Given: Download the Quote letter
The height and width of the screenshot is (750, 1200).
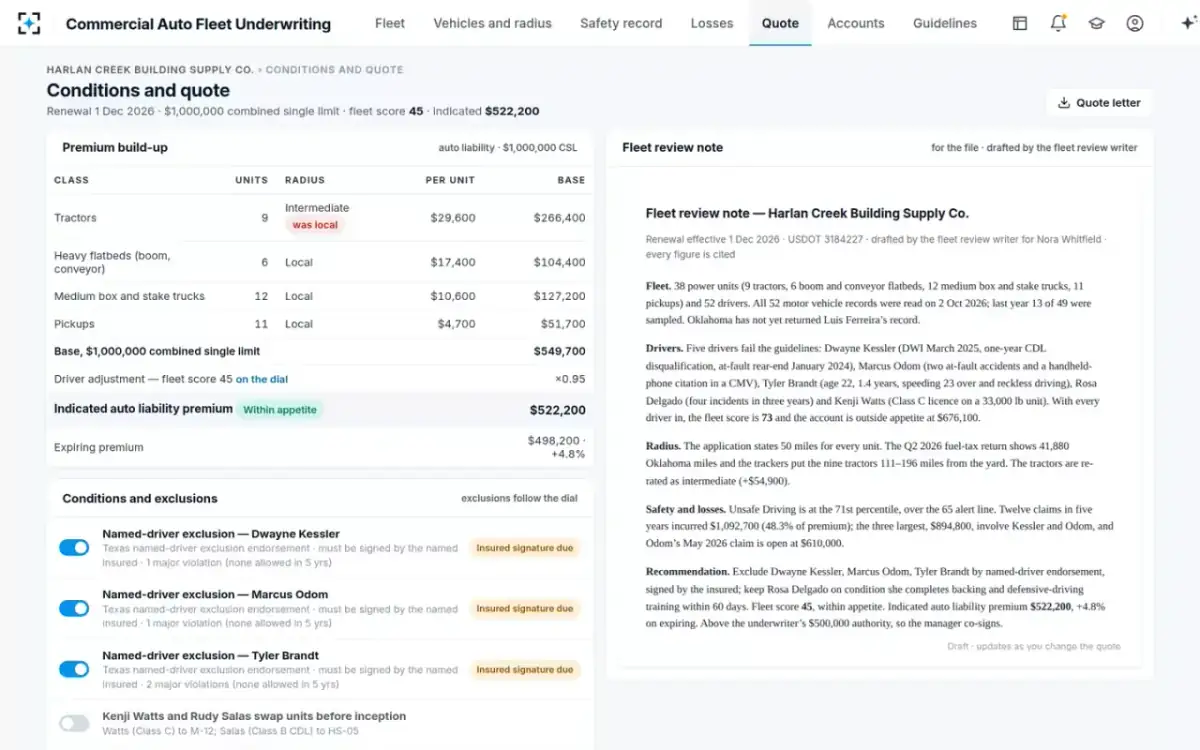Looking at the screenshot, I should coord(1099,102).
